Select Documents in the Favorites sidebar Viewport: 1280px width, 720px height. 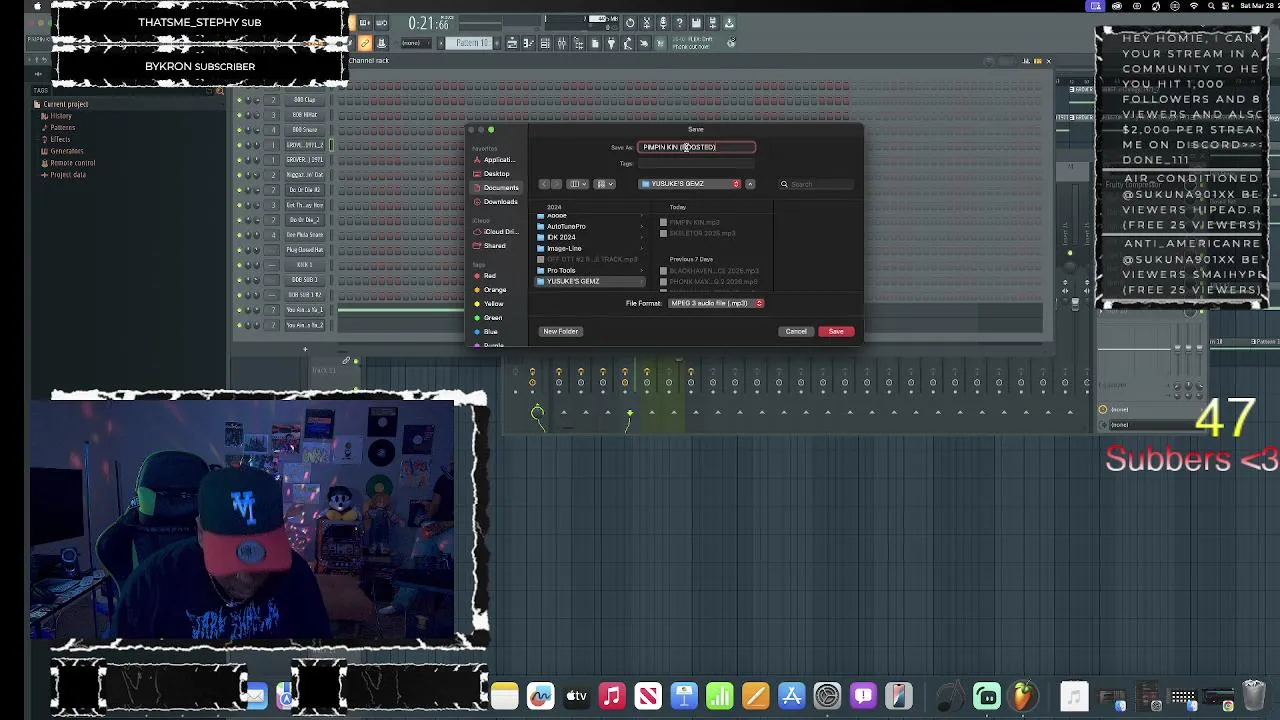point(496,188)
